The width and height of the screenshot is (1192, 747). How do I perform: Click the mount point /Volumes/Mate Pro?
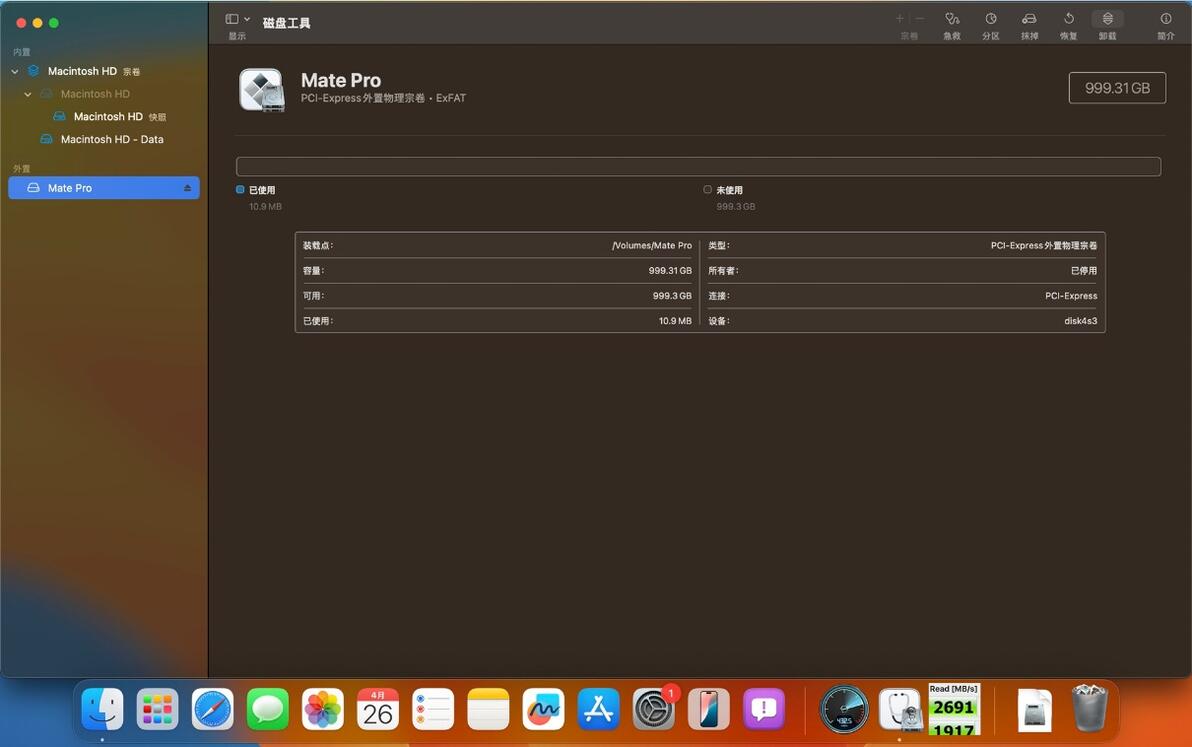pos(651,245)
